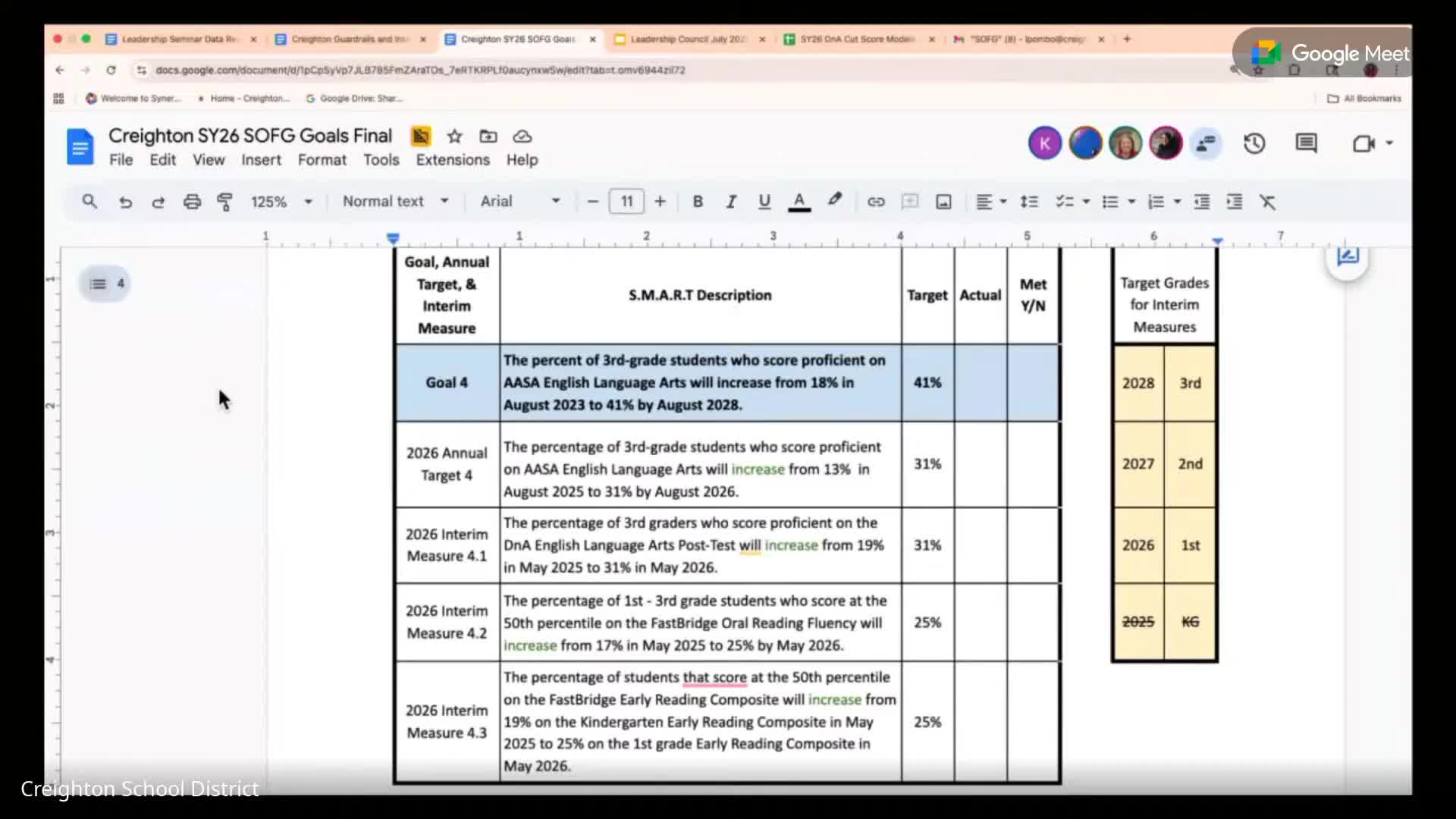Screen dimensions: 1456x819
Task: Activate the paint format tool
Action: click(x=224, y=202)
